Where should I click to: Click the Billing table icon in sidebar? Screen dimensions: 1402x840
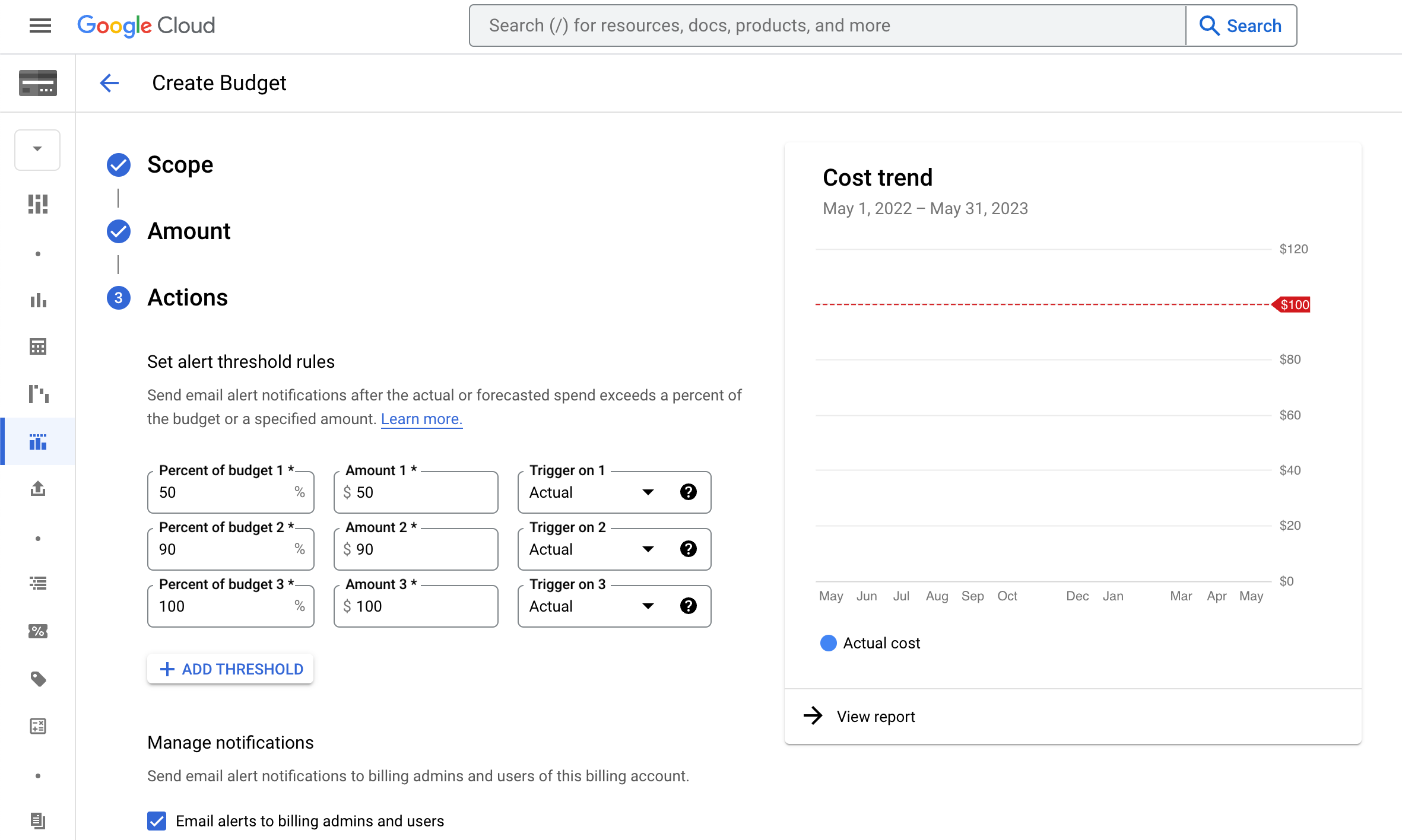[x=38, y=347]
